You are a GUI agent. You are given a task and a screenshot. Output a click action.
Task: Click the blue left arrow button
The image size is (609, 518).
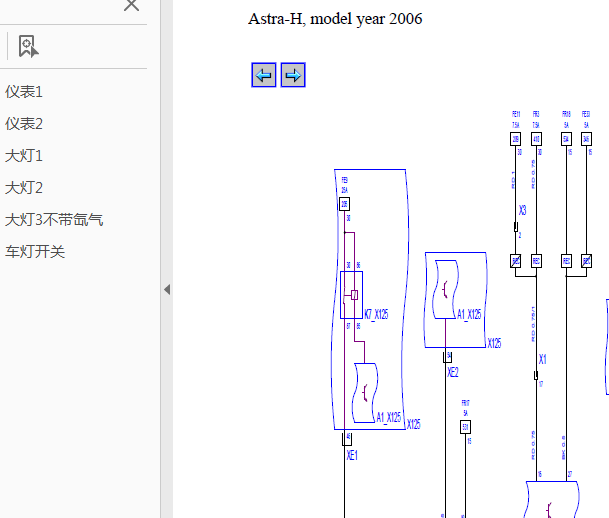[264, 75]
